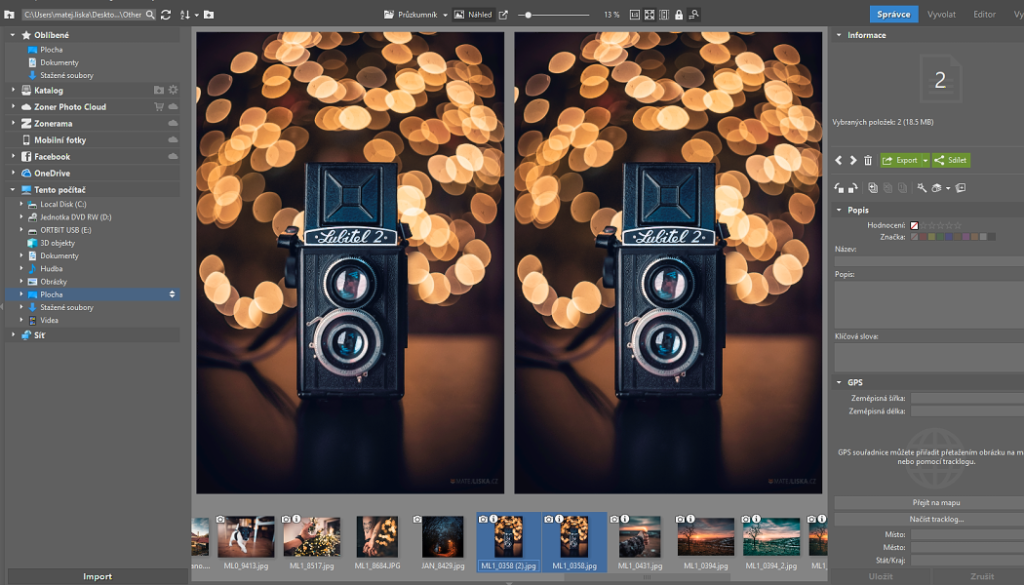
Task: Expand the Síť network node
Action: (12, 334)
